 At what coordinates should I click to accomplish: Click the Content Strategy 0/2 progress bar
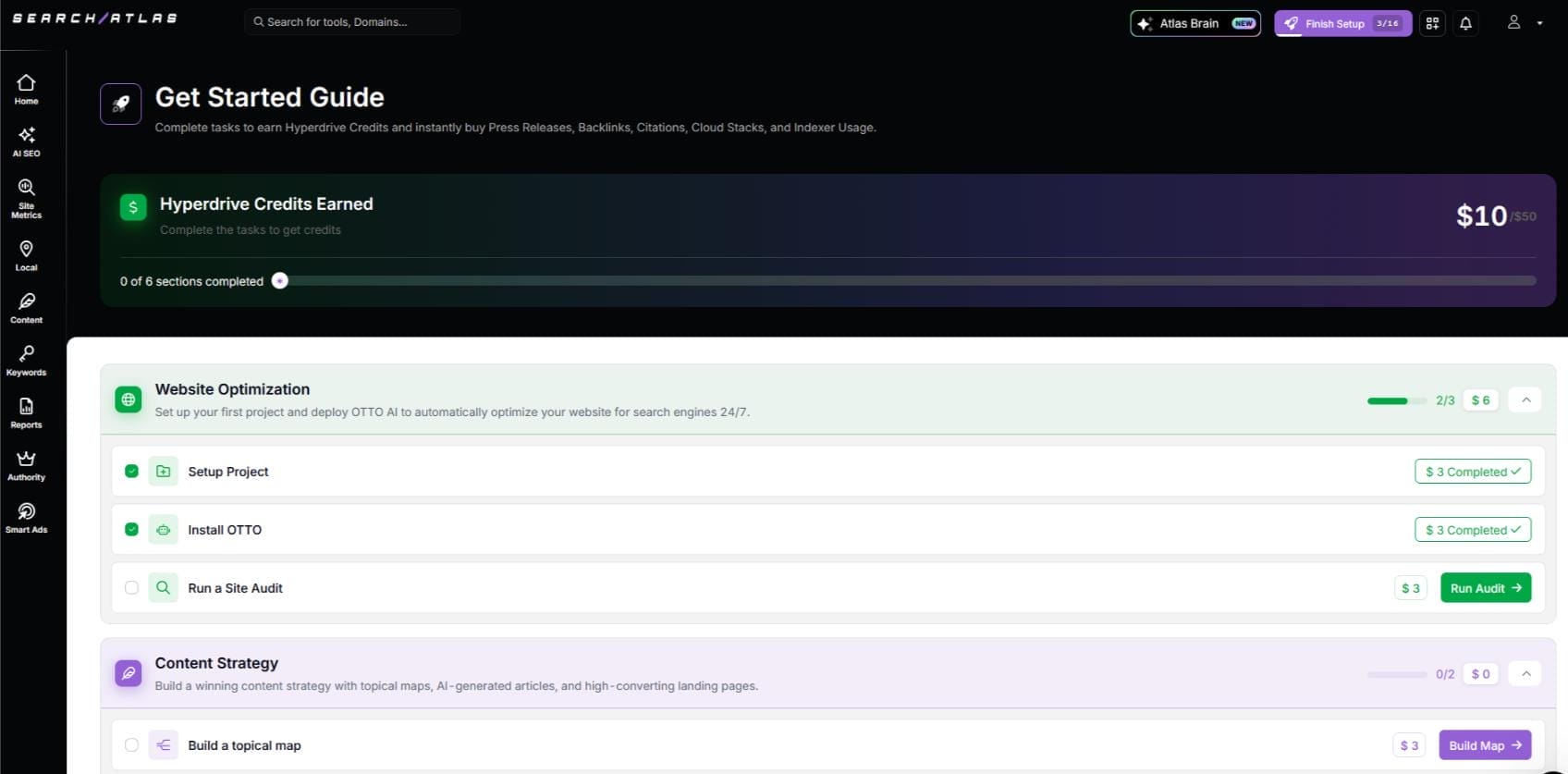[x=1397, y=675]
